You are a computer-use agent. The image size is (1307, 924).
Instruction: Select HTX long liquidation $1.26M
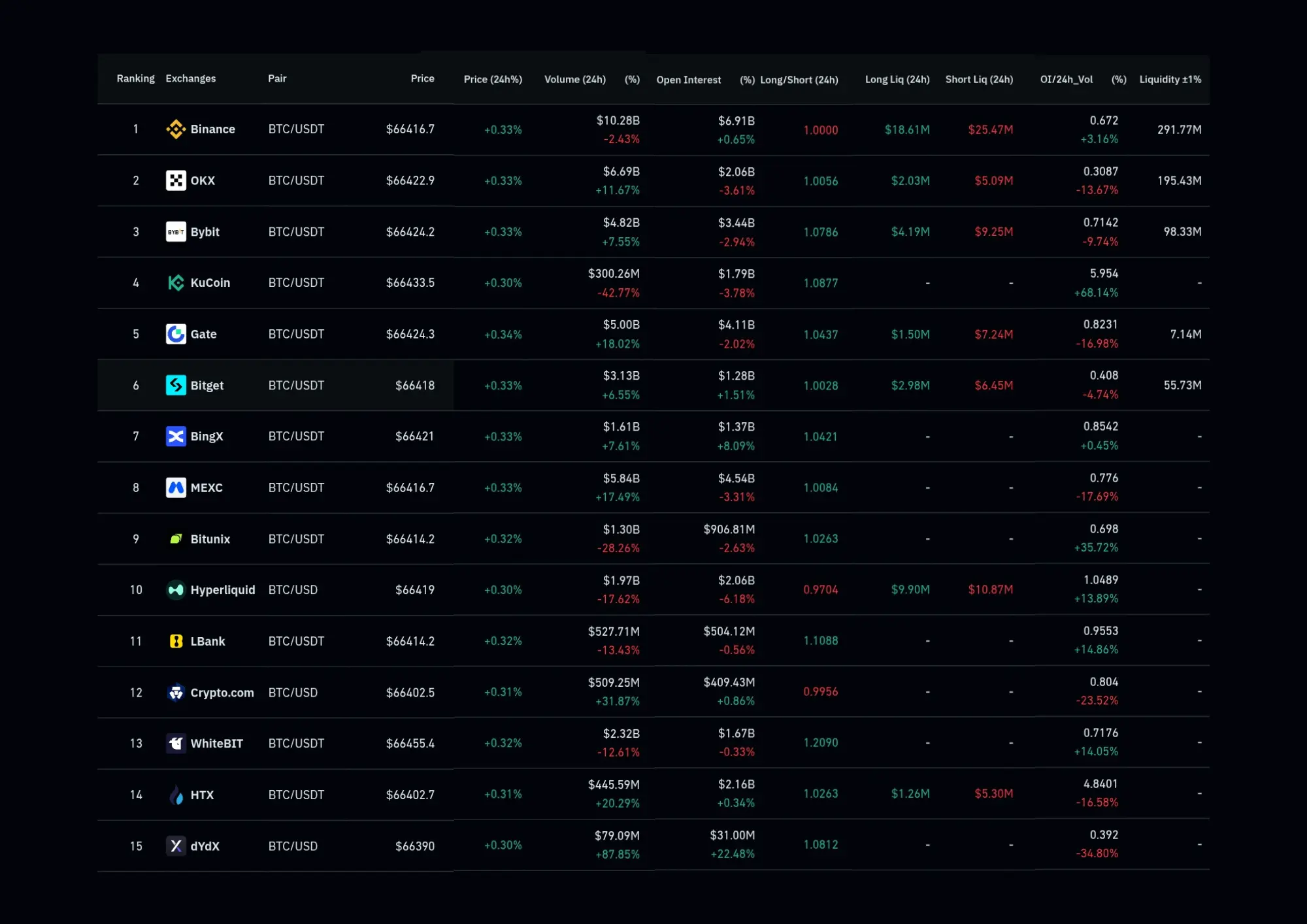910,793
